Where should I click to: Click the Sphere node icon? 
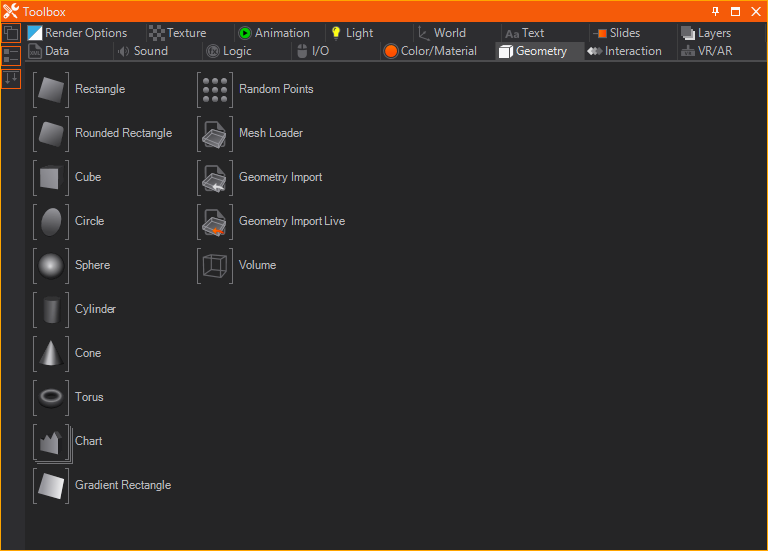pos(50,265)
